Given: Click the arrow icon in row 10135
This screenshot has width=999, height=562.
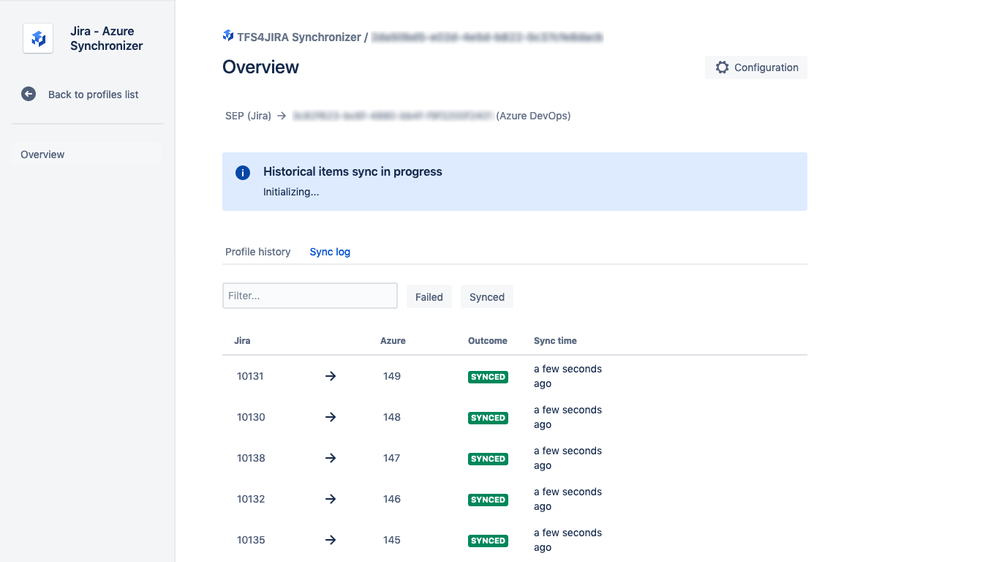Looking at the screenshot, I should [330, 540].
